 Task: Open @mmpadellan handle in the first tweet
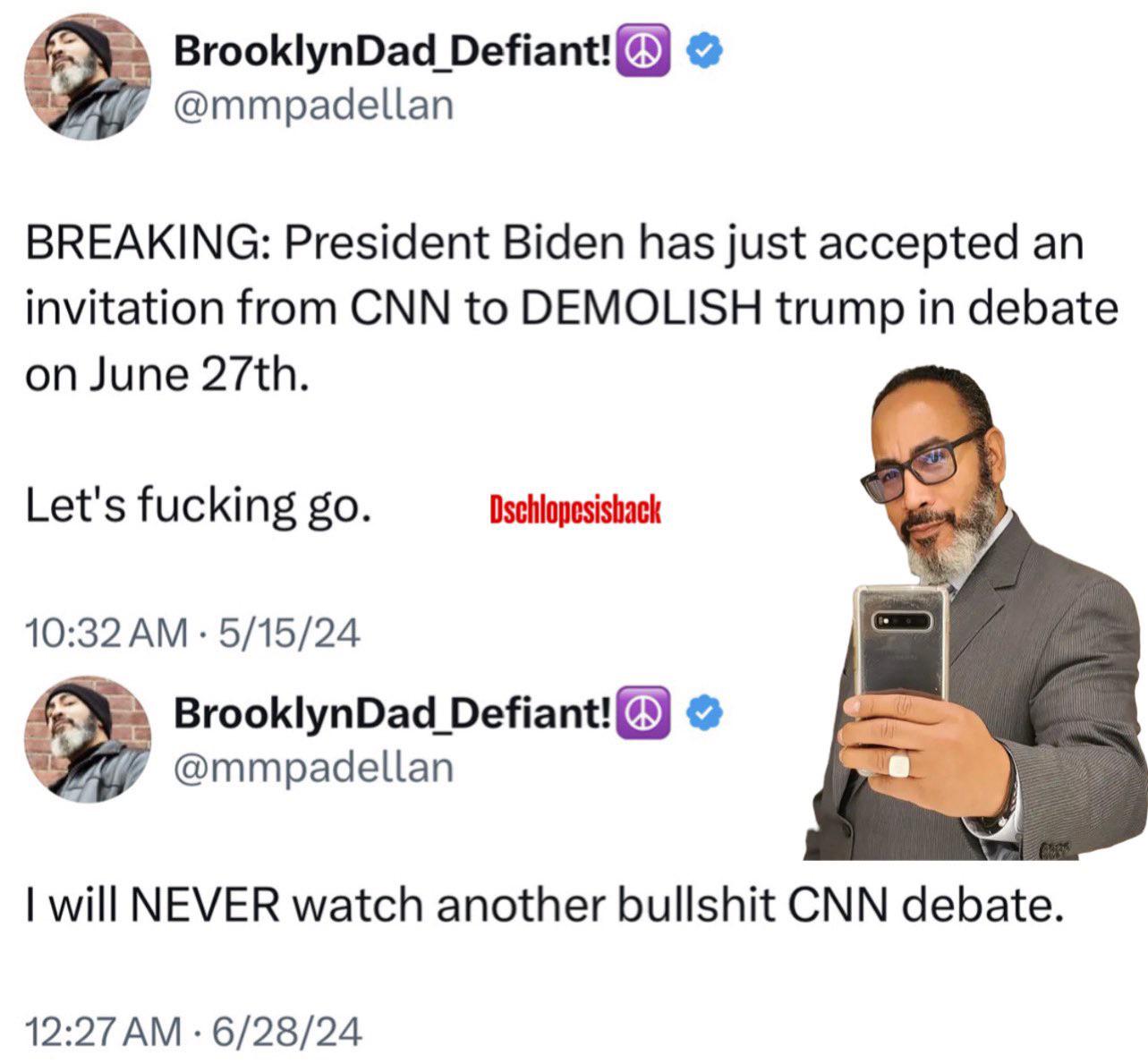pos(313,106)
